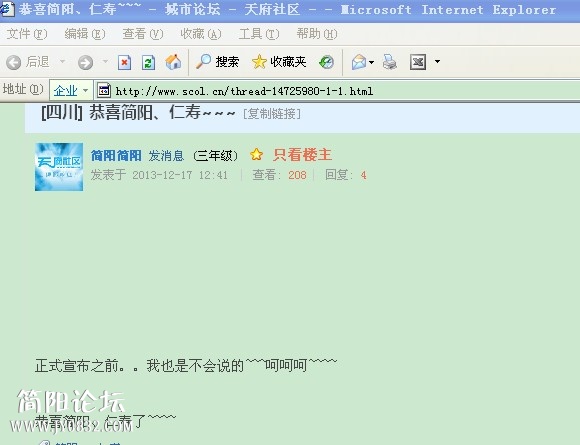The height and width of the screenshot is (445, 580).
Task: Open the 工具(T) menu
Action: 259,34
